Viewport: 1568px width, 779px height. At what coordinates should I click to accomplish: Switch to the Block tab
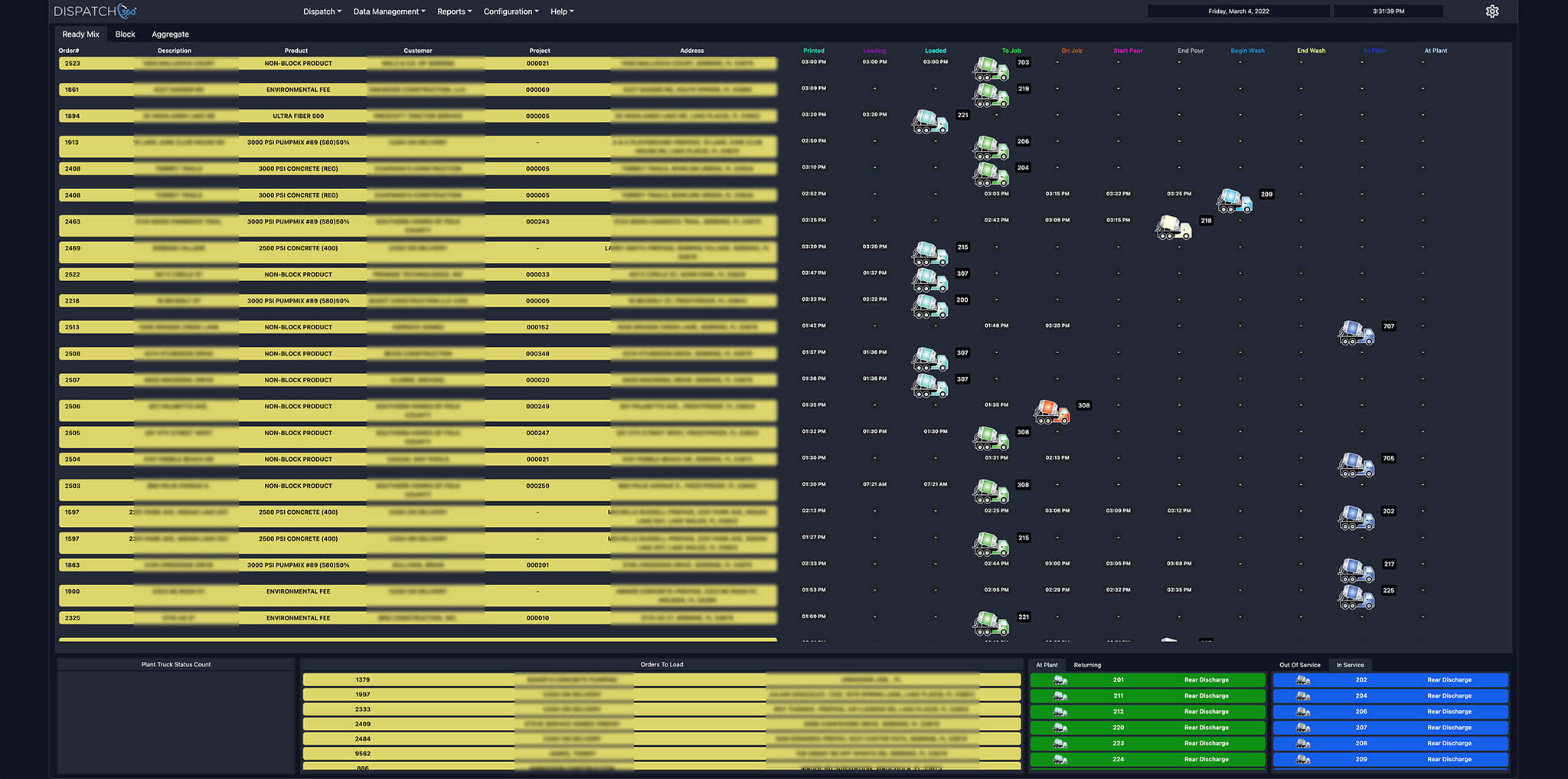[x=125, y=34]
